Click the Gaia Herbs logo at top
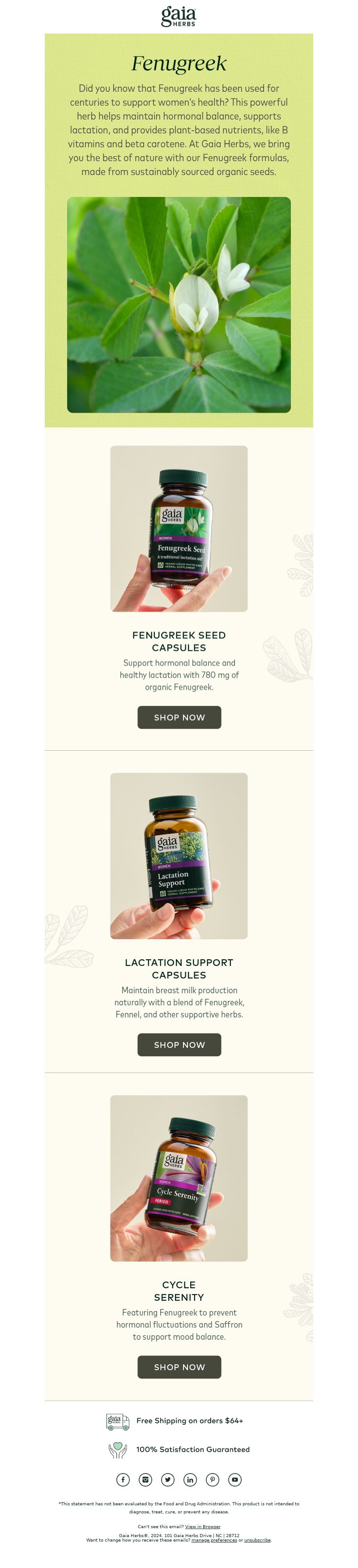Viewport: 358px width, 1568px height. (179, 17)
